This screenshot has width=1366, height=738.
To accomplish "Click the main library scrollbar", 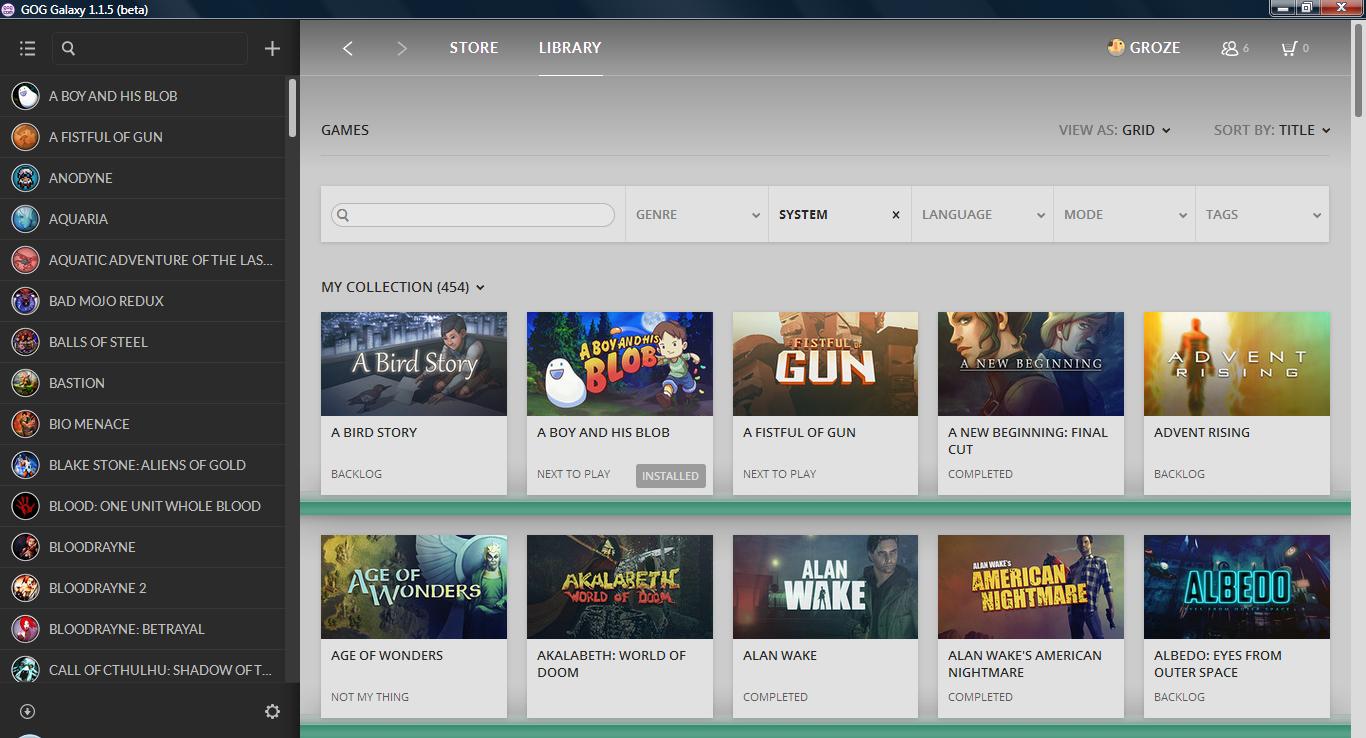I will point(1359,70).
